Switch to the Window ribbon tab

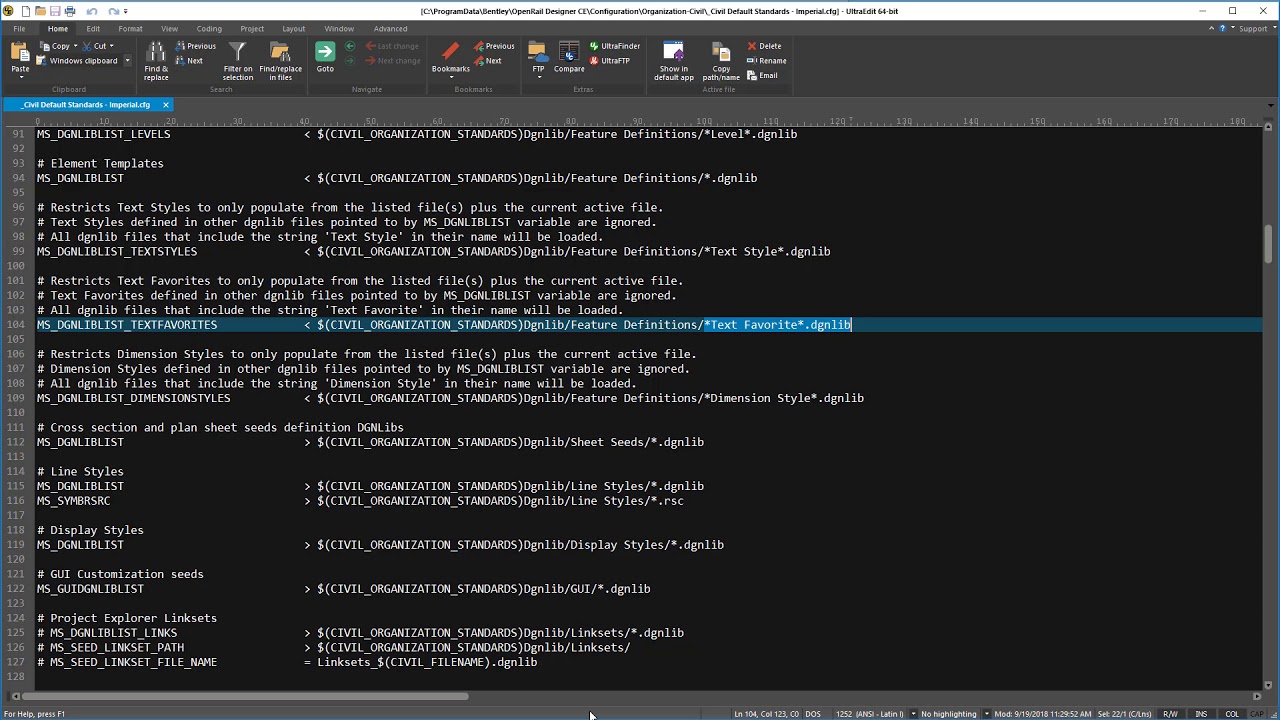(339, 28)
